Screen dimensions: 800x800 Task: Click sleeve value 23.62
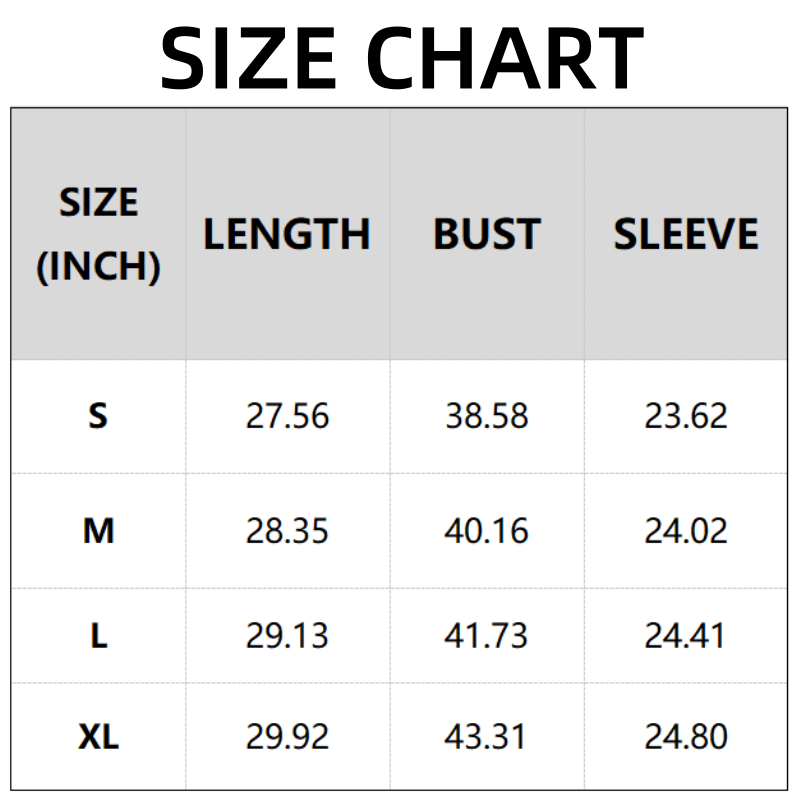[x=686, y=416]
